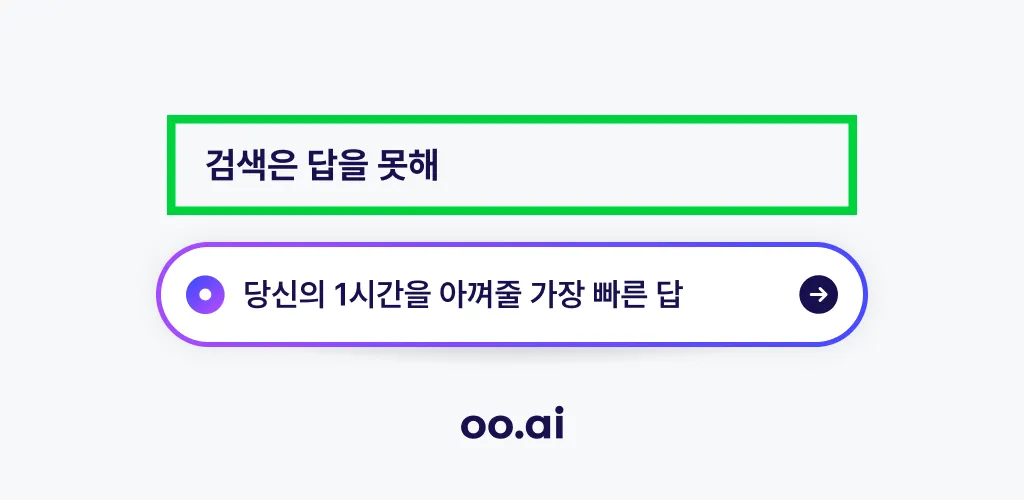Click the oo.ai logo
Image resolution: width=1024 pixels, height=500 pixels.
coord(512,424)
